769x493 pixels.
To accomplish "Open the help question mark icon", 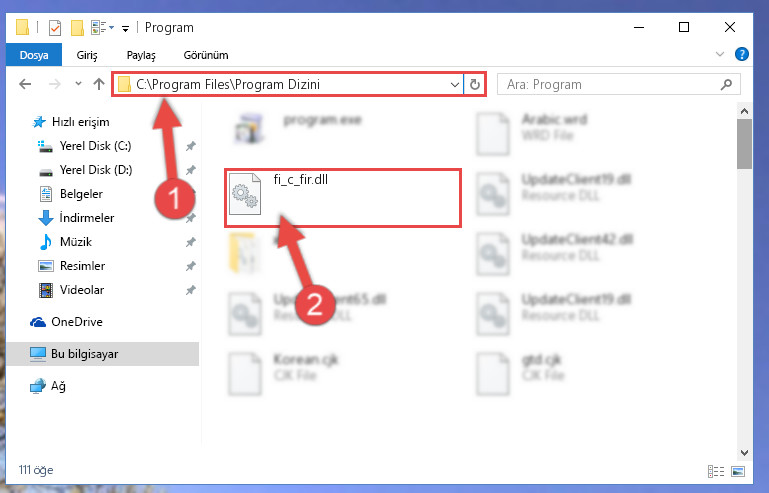I will (x=742, y=54).
